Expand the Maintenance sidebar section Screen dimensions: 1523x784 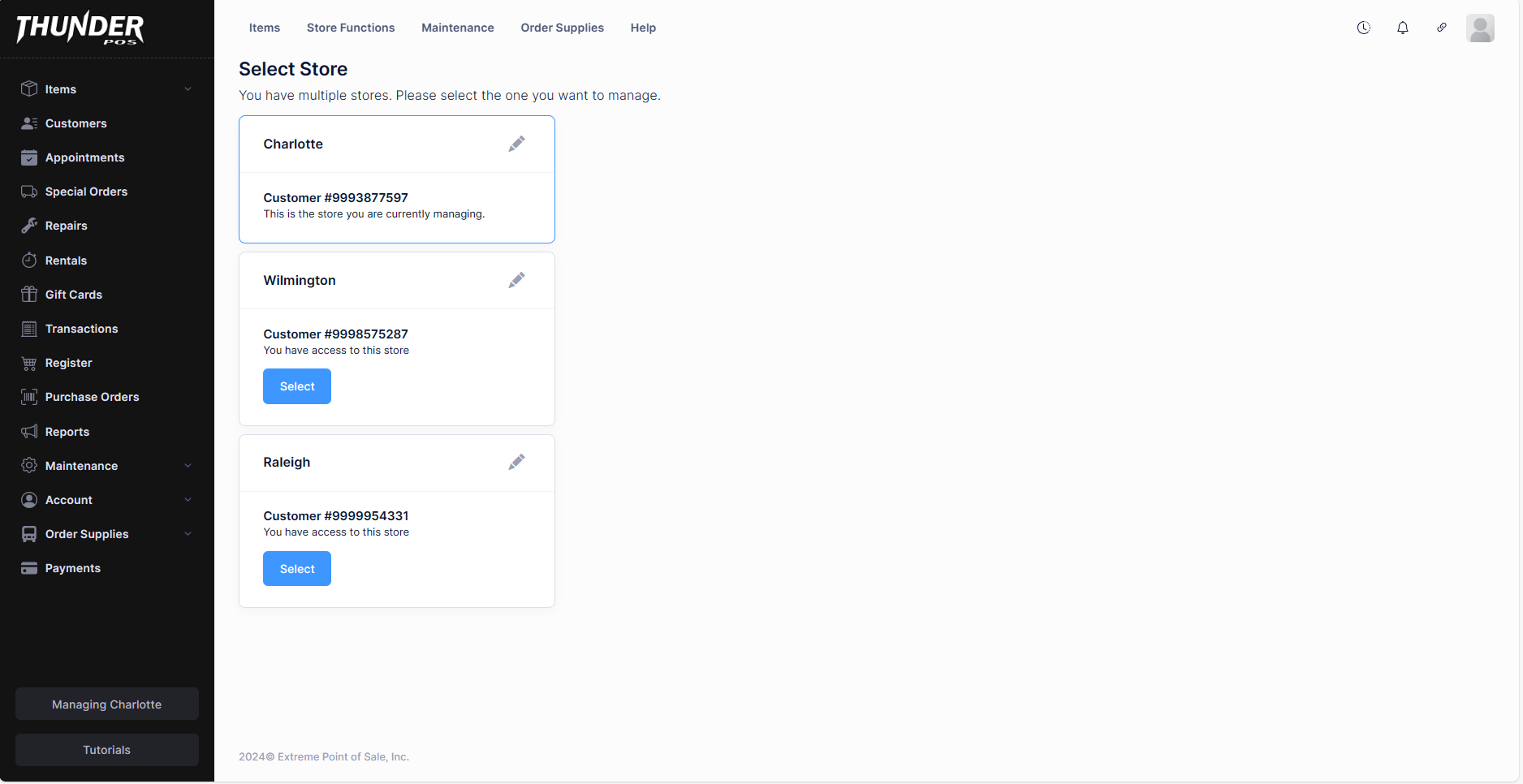point(106,466)
